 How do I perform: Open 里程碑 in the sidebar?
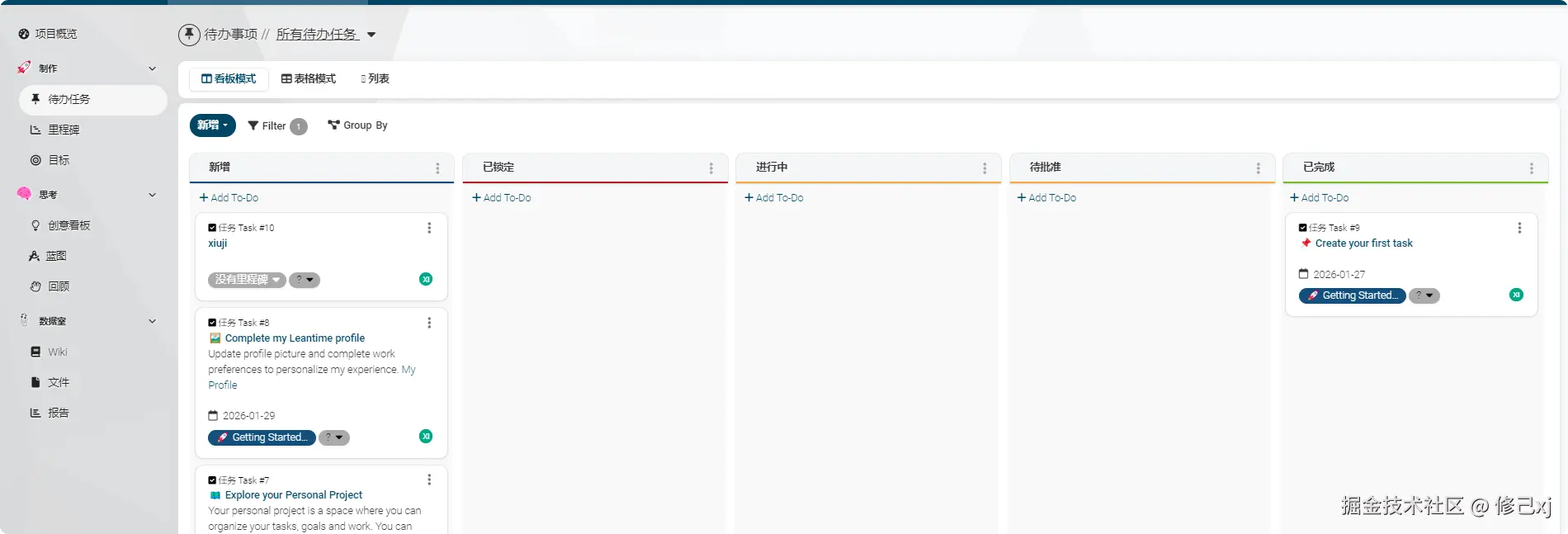[x=64, y=130]
